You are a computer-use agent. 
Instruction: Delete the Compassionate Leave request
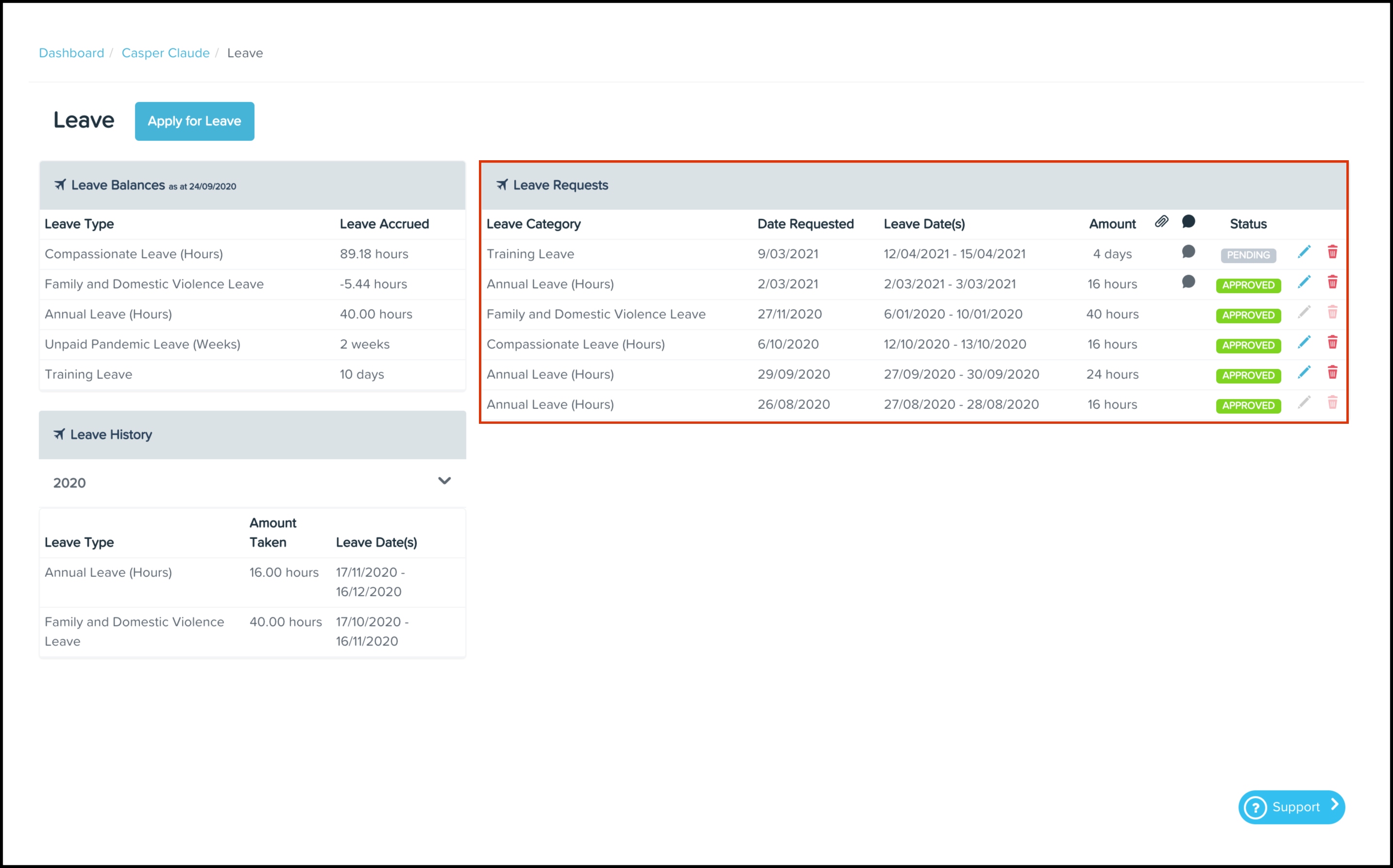point(1332,342)
